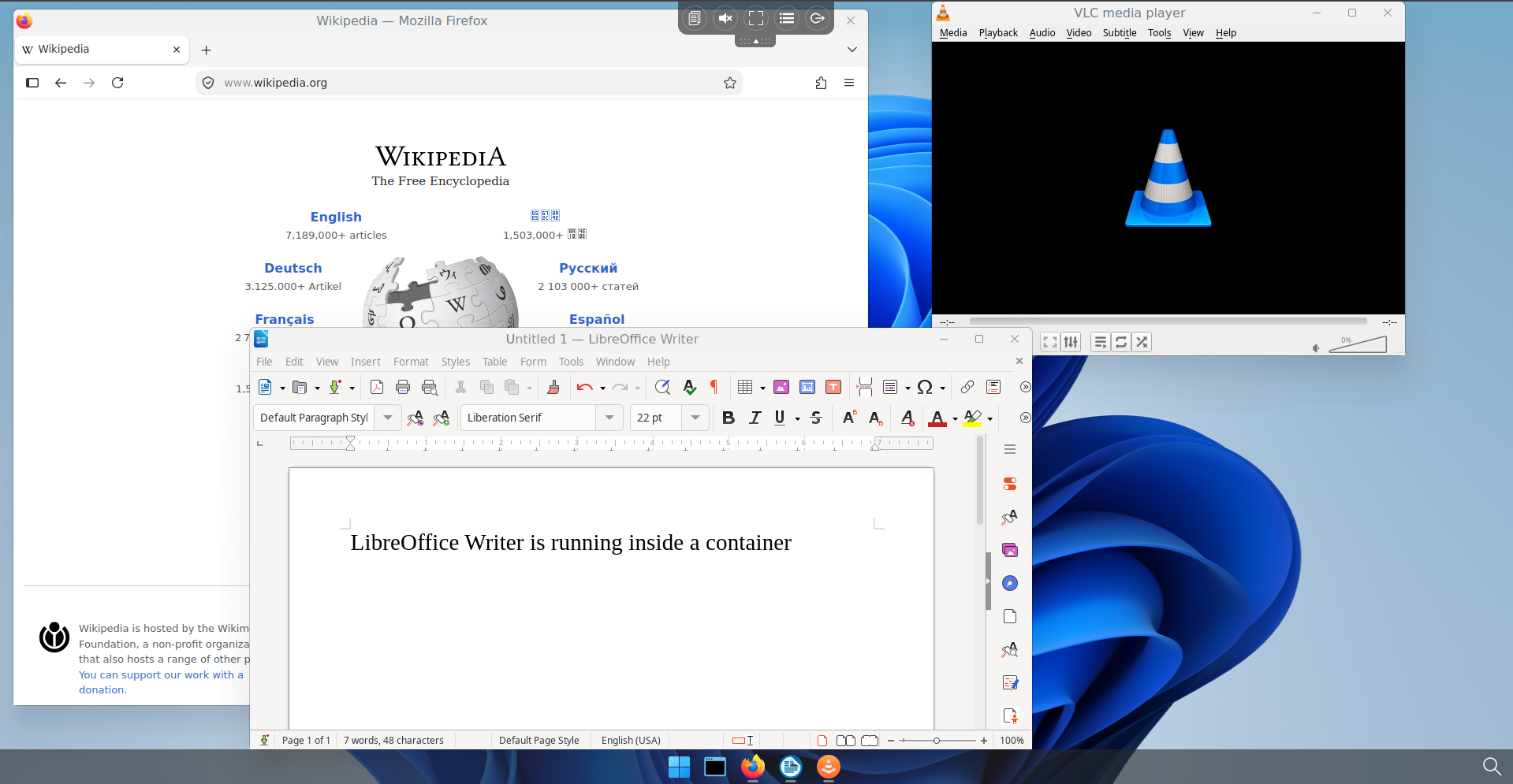Viewport: 1513px width, 784px height.
Task: Open Español Wikipedia link
Action: pos(597,319)
